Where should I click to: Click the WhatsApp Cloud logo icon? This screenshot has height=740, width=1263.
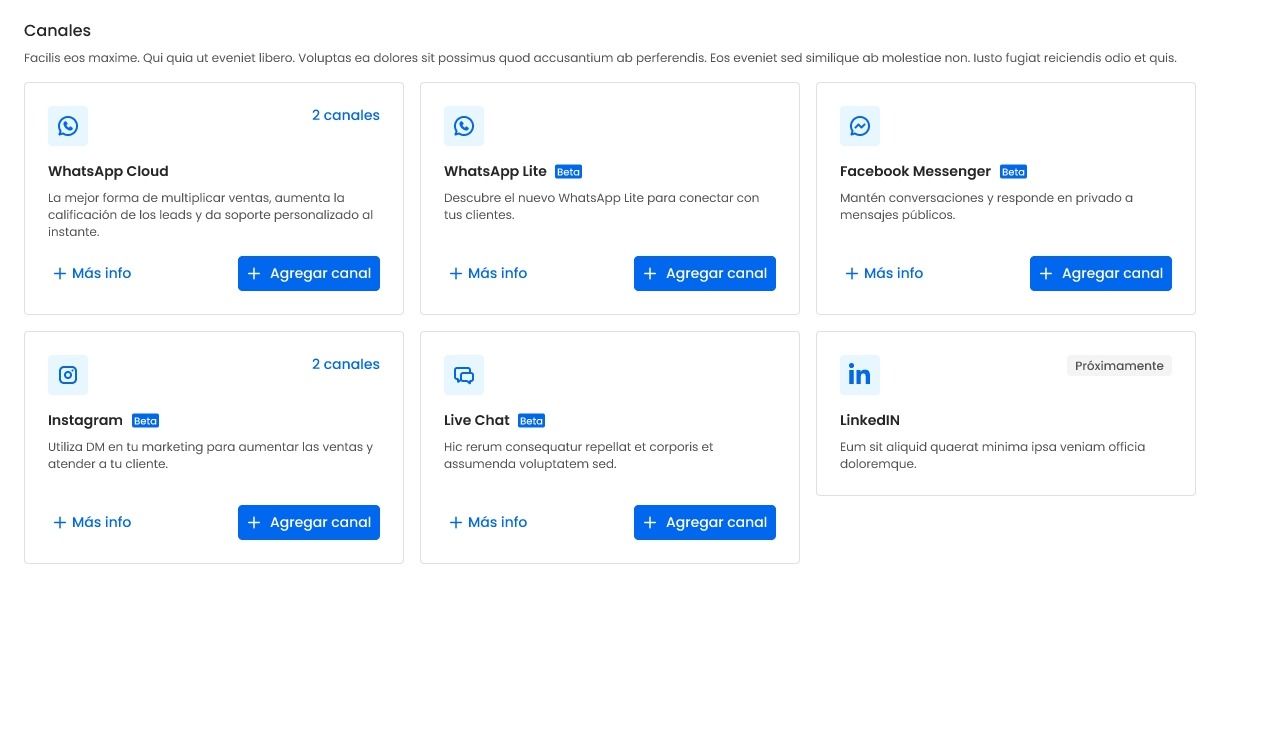pos(68,126)
